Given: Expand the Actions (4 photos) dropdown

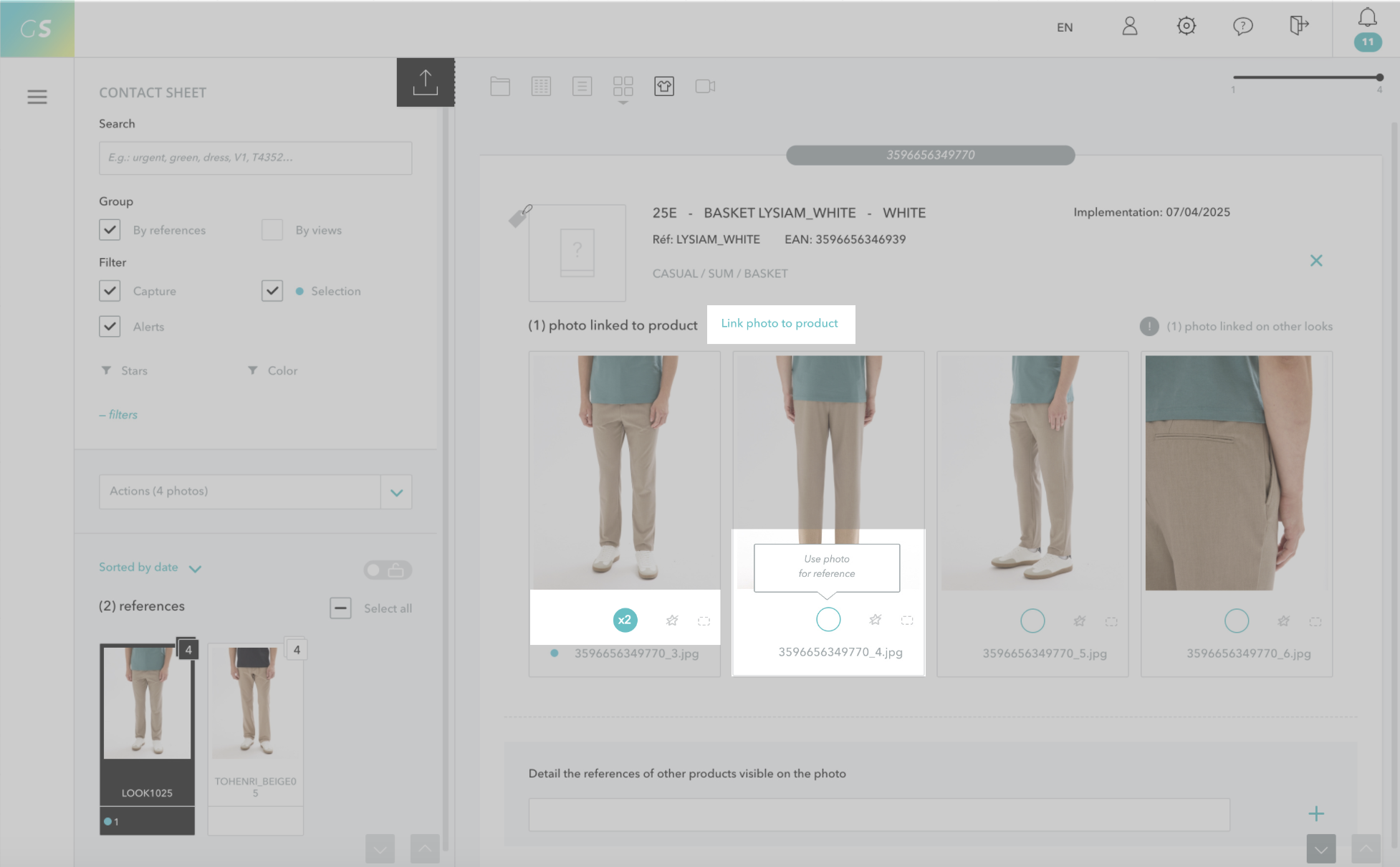Looking at the screenshot, I should [x=396, y=492].
